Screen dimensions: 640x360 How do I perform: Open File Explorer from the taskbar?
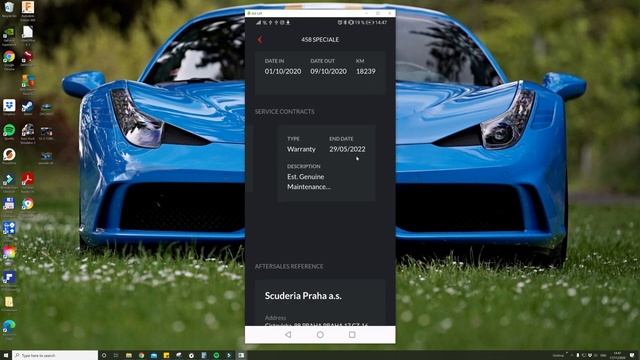[129, 356]
